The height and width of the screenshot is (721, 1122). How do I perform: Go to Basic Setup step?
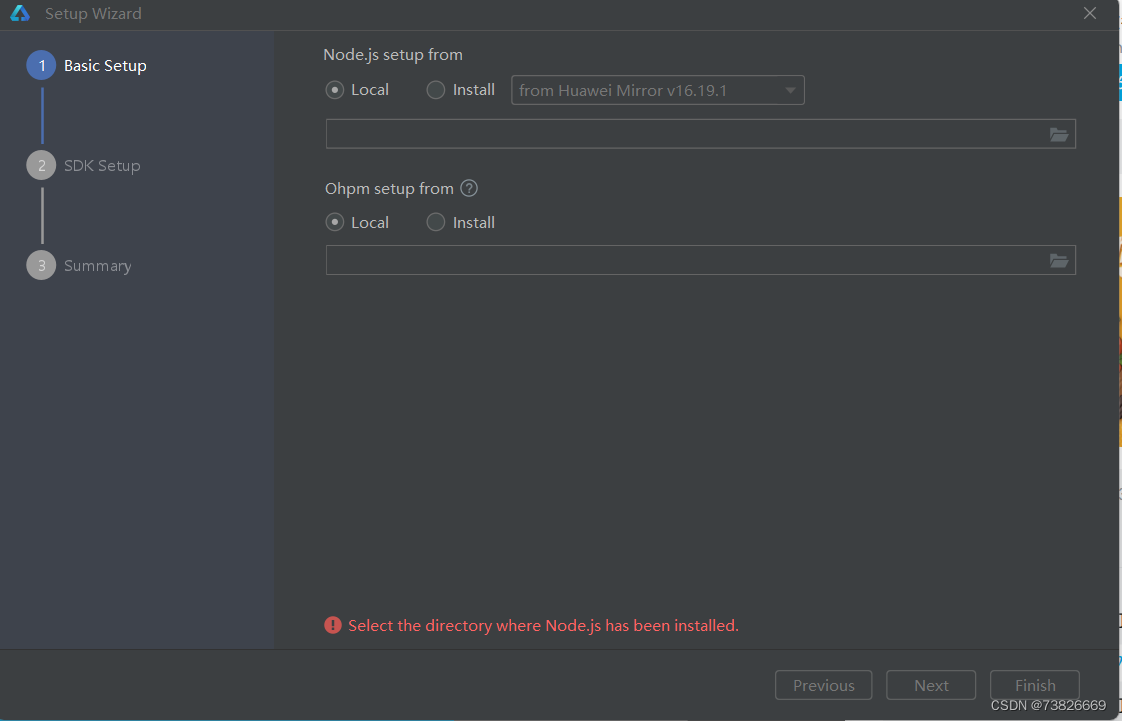87,66
